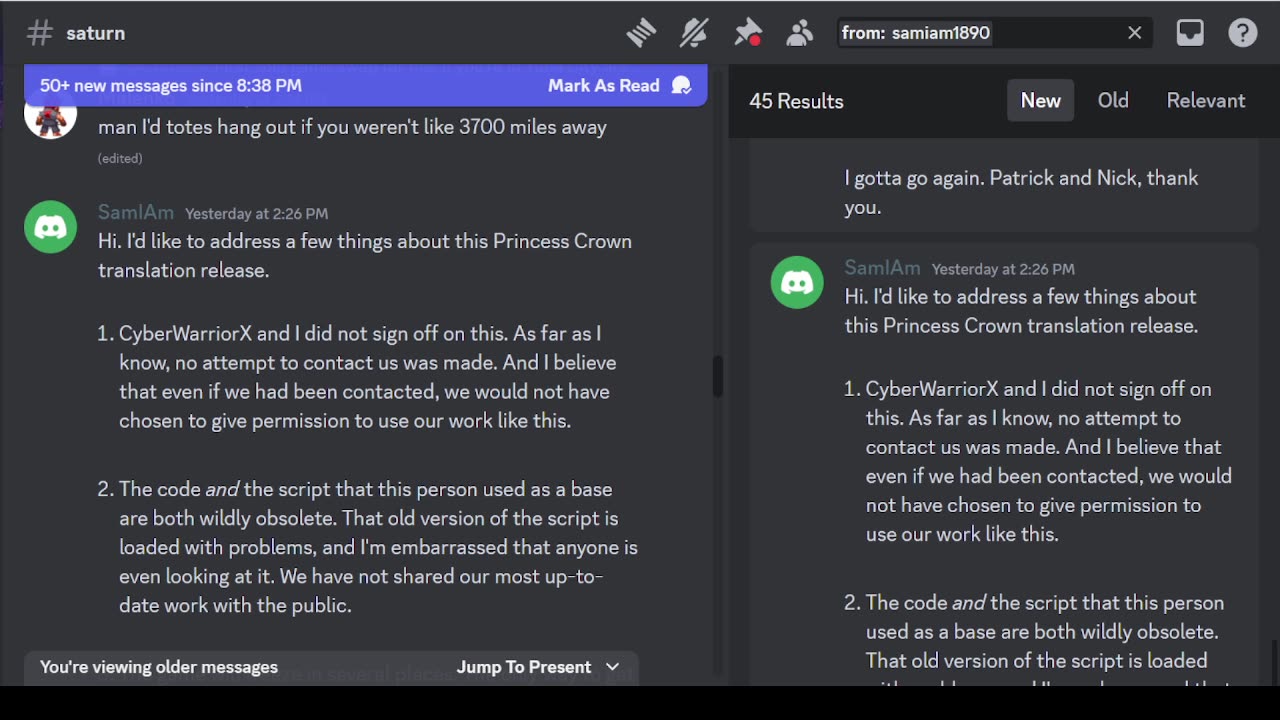Click the chat message scrollbar thumb

tap(717, 376)
